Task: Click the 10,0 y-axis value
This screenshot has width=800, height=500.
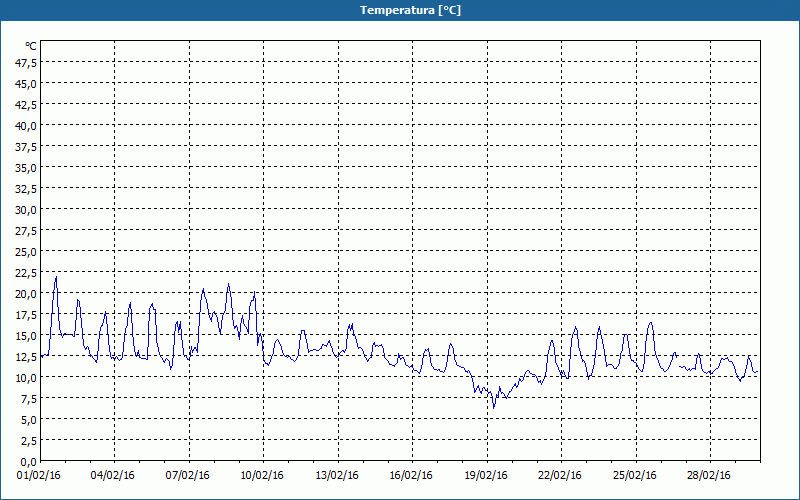Action: tap(26, 378)
